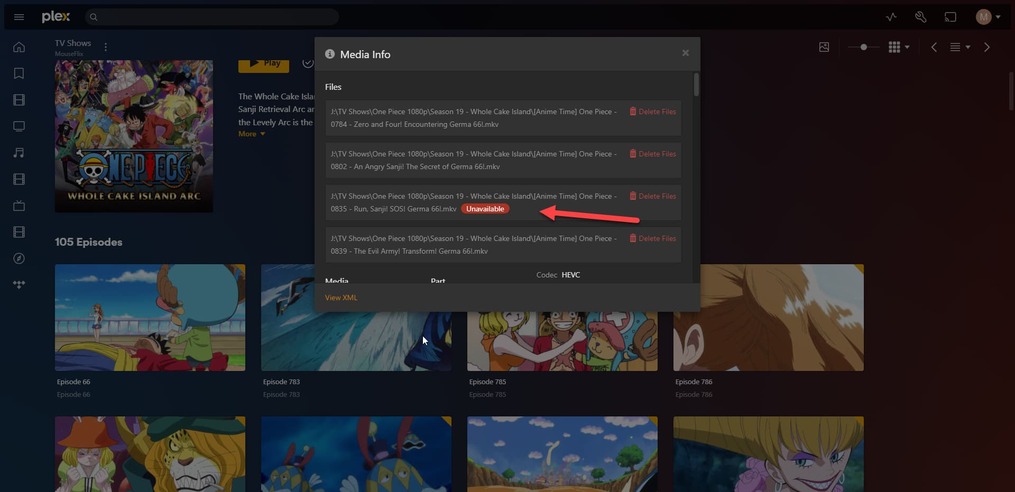This screenshot has width=1015, height=492.
Task: Open the Settings wrench icon
Action: pyautogui.click(x=920, y=17)
